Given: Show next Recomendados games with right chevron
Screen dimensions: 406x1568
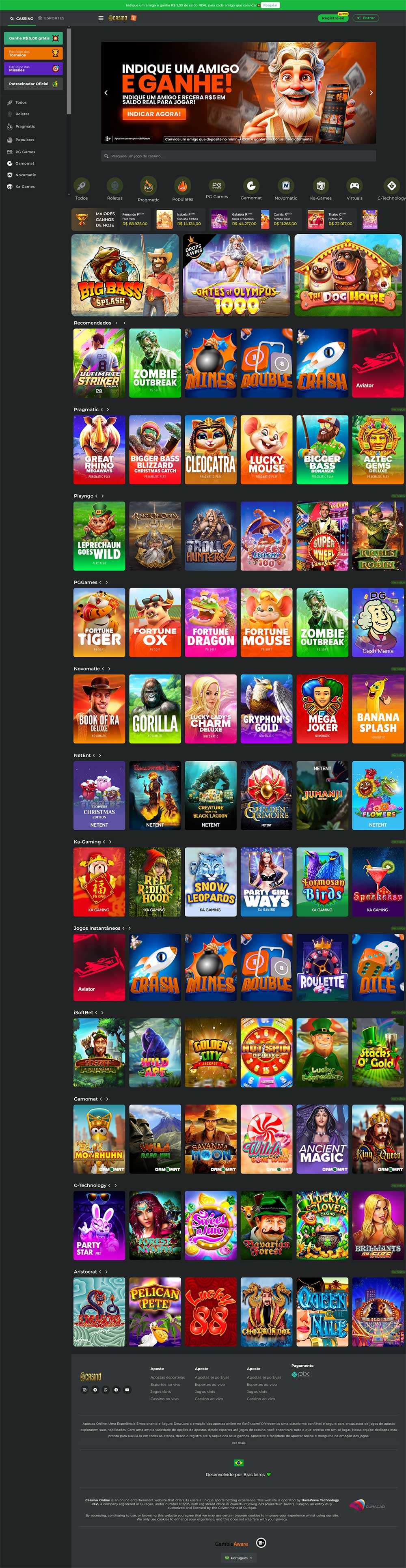Looking at the screenshot, I should point(124,323).
